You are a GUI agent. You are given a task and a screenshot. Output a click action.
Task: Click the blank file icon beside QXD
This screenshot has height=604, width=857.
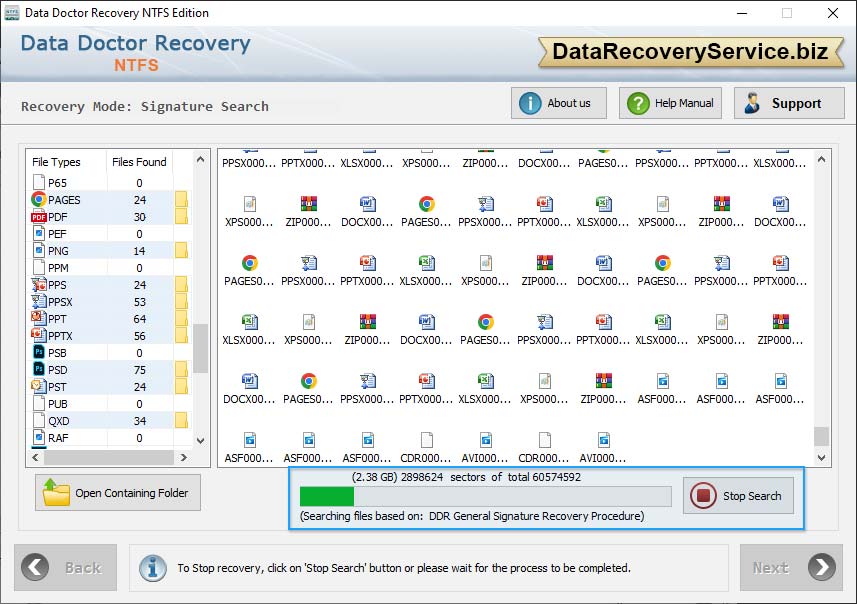[39, 420]
